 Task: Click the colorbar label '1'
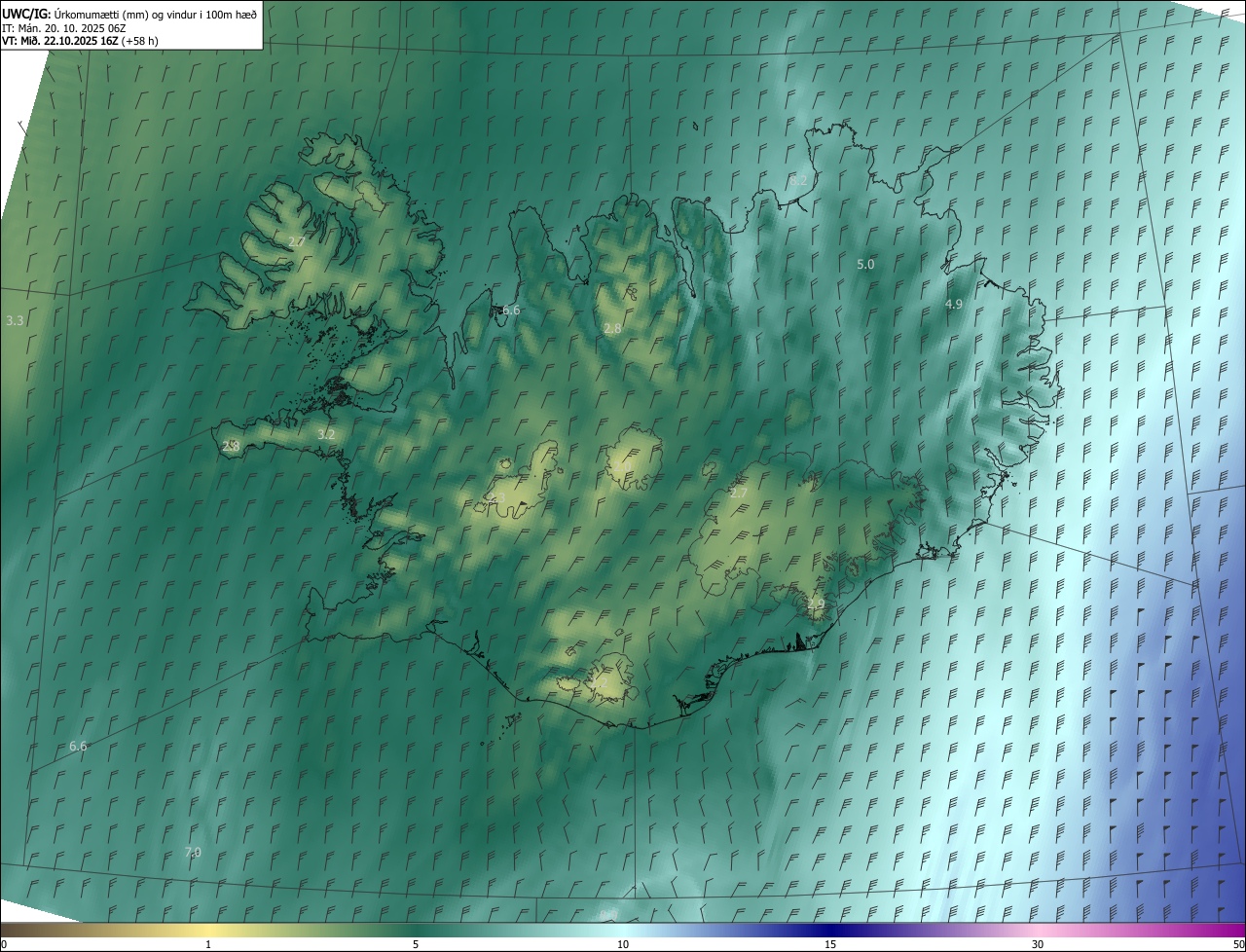pyautogui.click(x=208, y=945)
